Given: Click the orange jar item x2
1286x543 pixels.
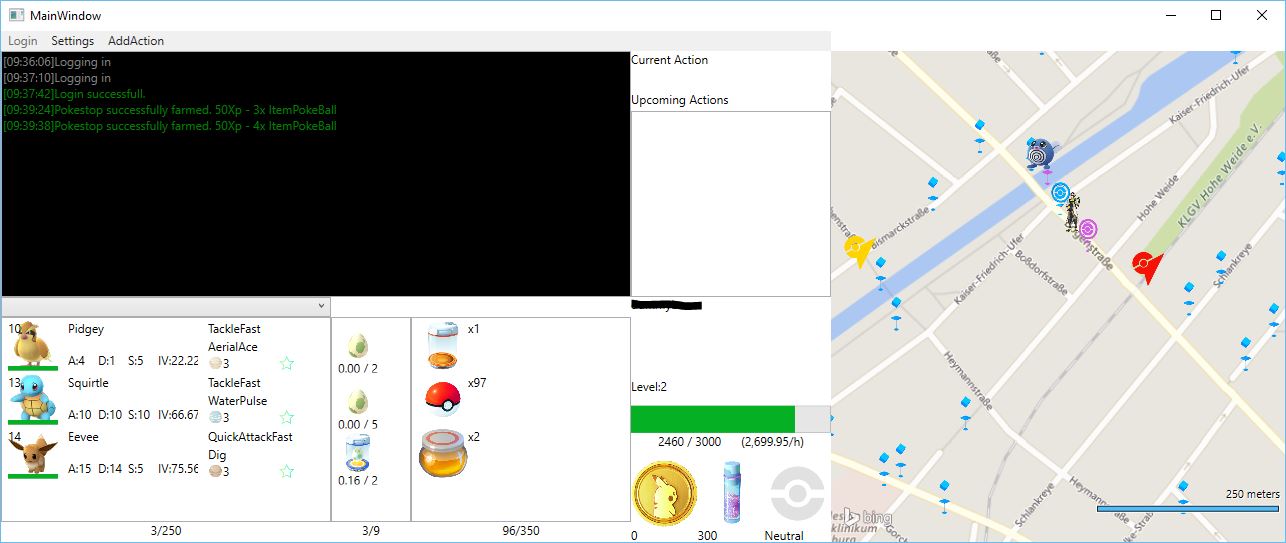Looking at the screenshot, I should click(443, 454).
